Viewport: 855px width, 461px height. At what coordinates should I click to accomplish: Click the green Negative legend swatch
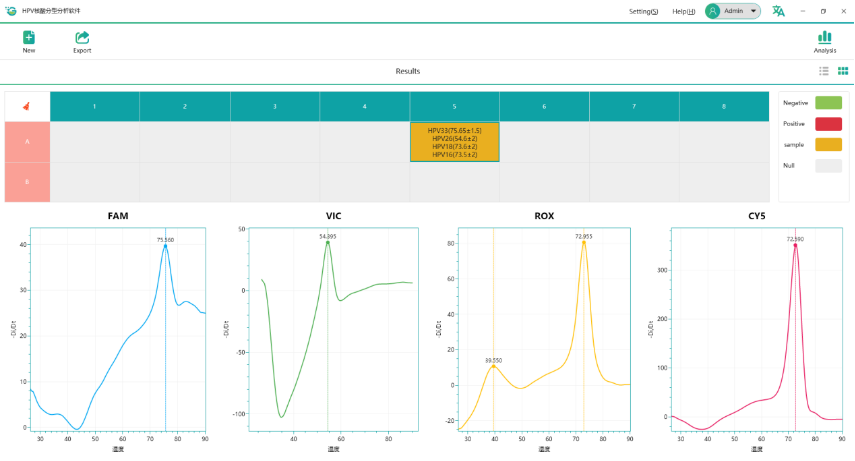(828, 102)
